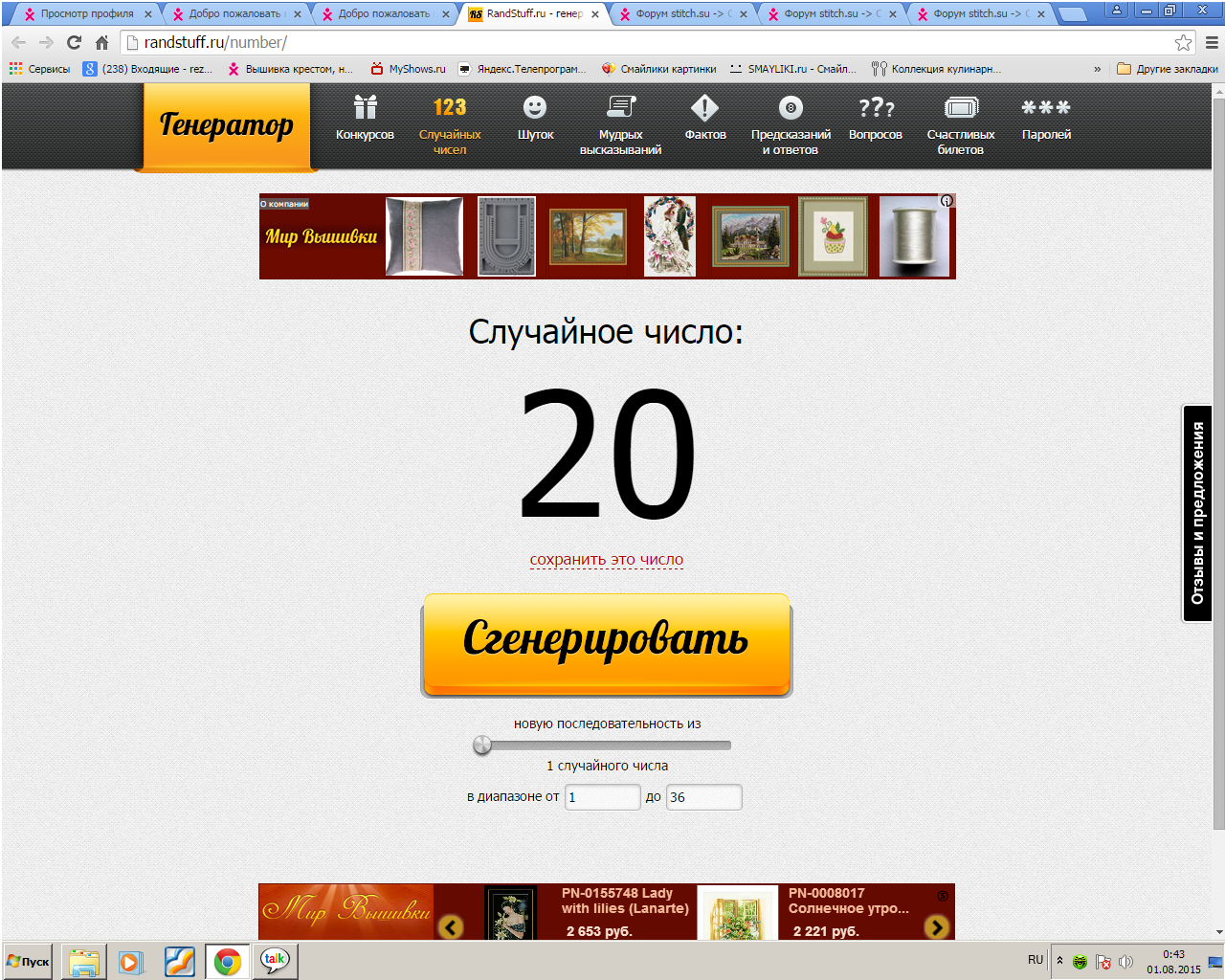Click the range maximum field showing 36

pyautogui.click(x=703, y=797)
